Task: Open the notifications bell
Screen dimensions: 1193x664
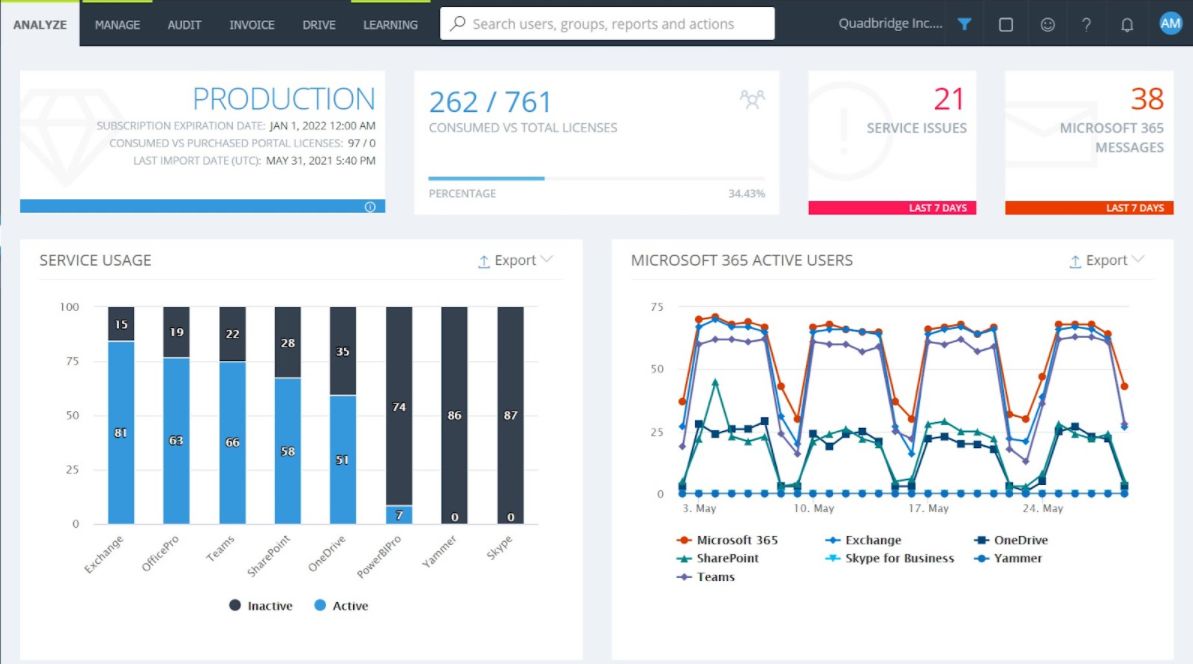Action: (1127, 23)
